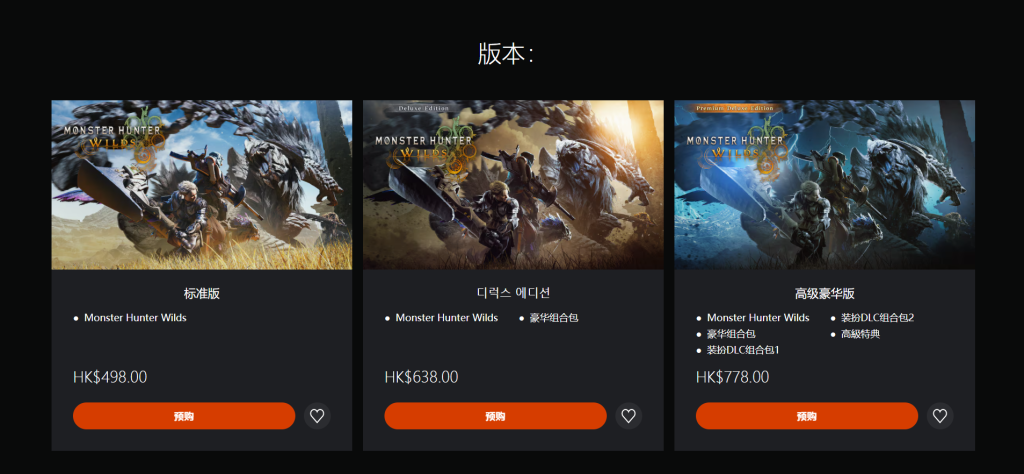
Task: Click the 版本: section heading
Action: pyautogui.click(x=506, y=54)
